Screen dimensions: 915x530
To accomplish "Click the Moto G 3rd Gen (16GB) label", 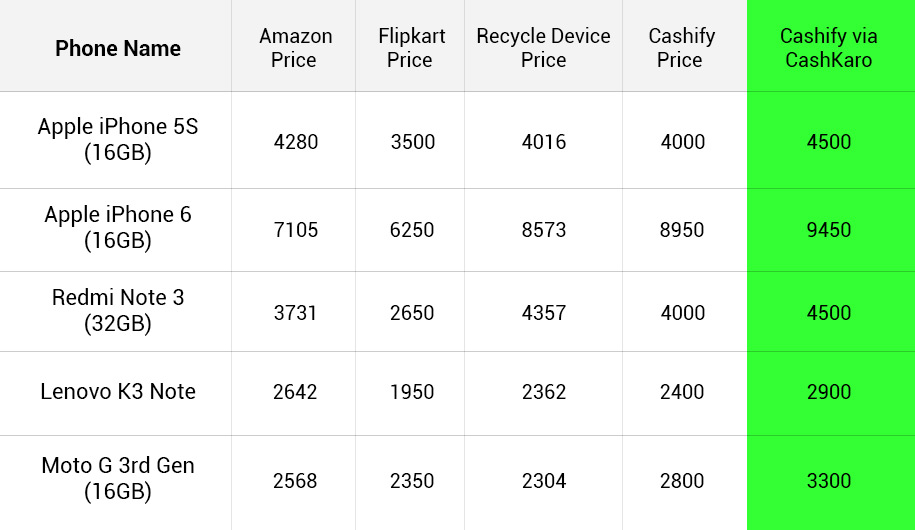I will [x=118, y=479].
